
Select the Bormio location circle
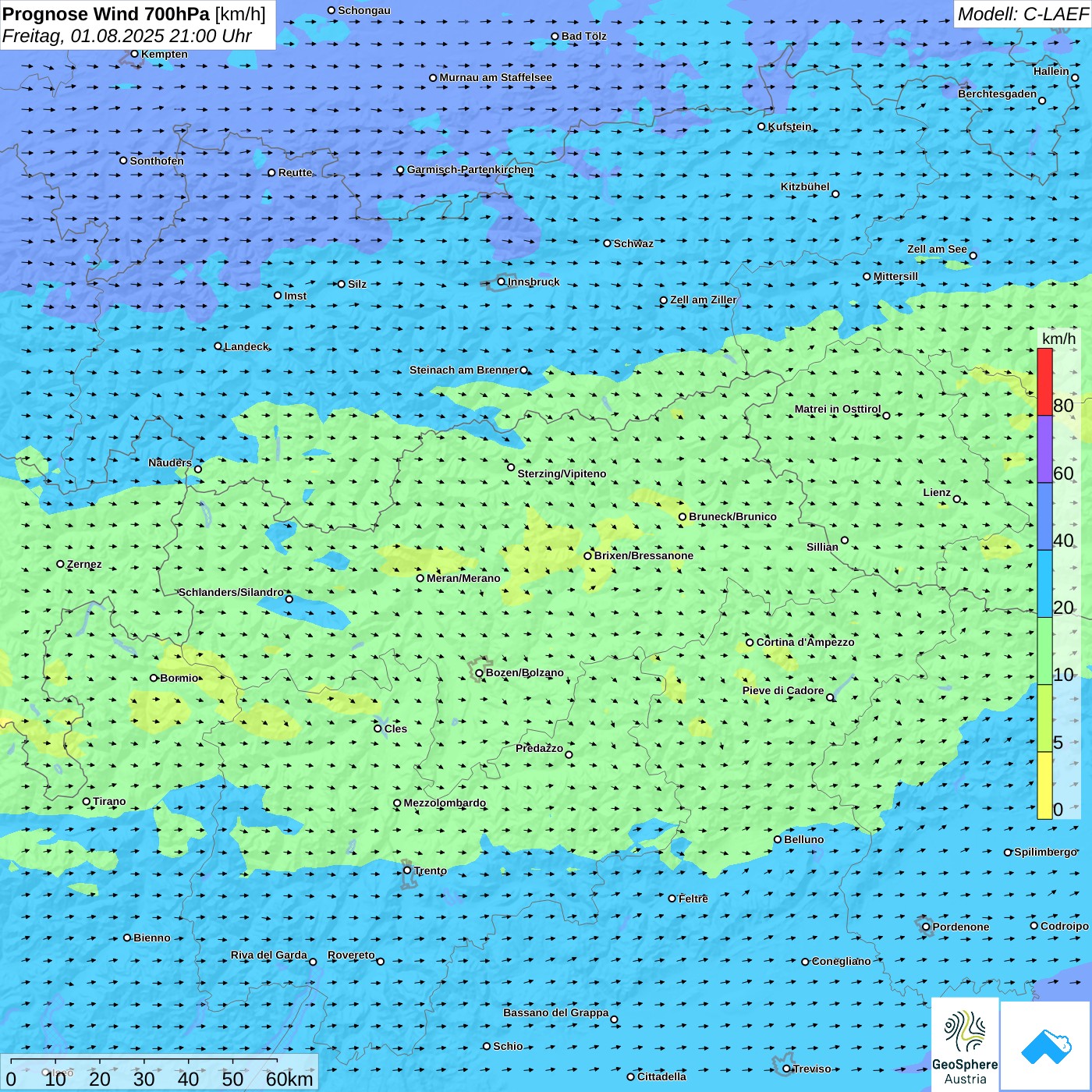(x=154, y=678)
